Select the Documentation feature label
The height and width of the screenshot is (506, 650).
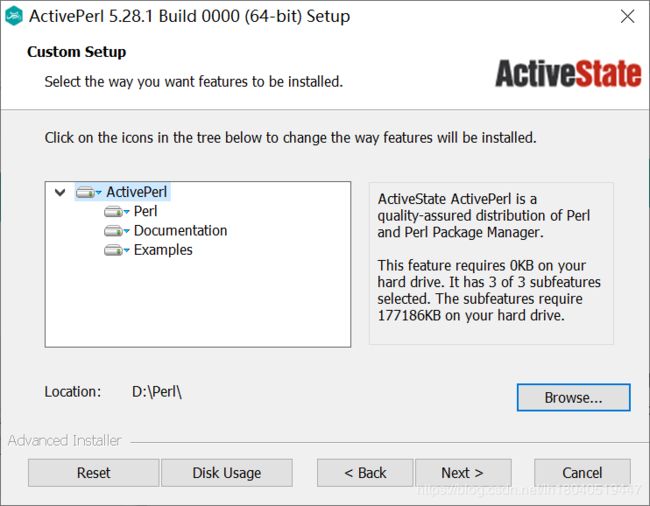pyautogui.click(x=180, y=231)
